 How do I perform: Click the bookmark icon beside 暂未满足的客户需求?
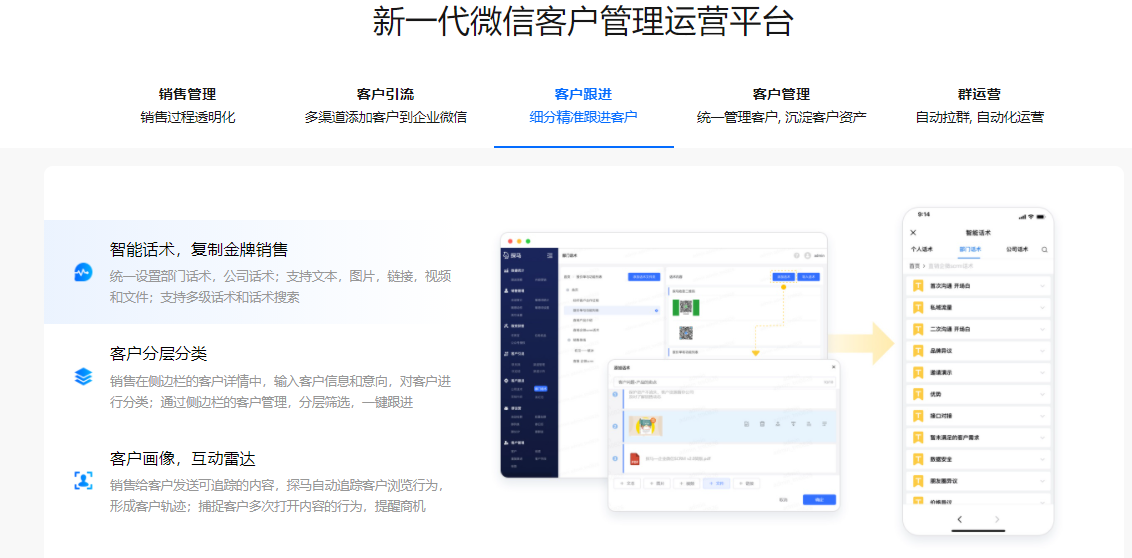918,437
